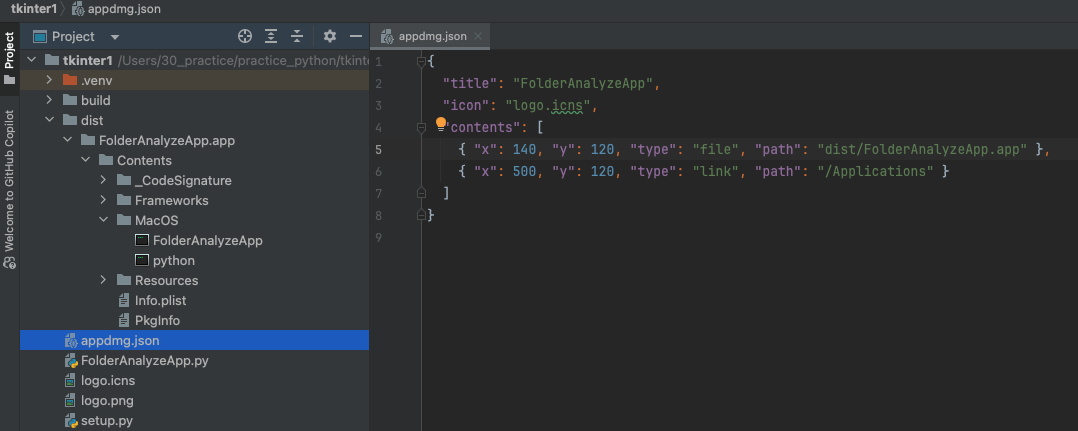Fold the contents array in gutter
The image size is (1078, 431).
(x=421, y=127)
